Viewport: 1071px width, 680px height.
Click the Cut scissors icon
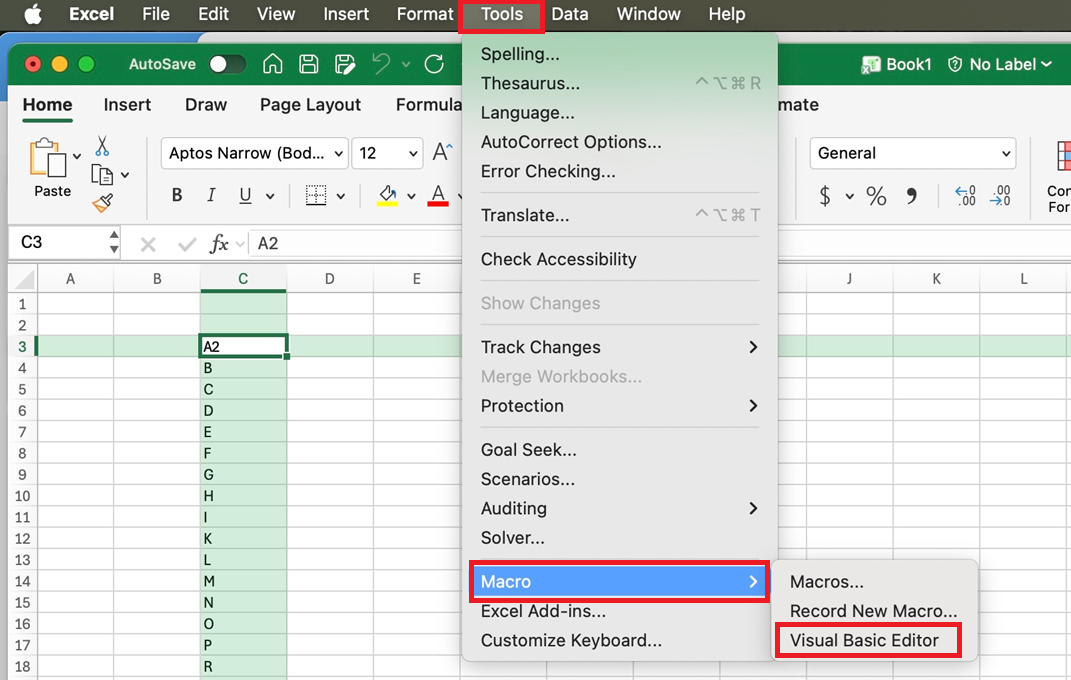pos(102,145)
